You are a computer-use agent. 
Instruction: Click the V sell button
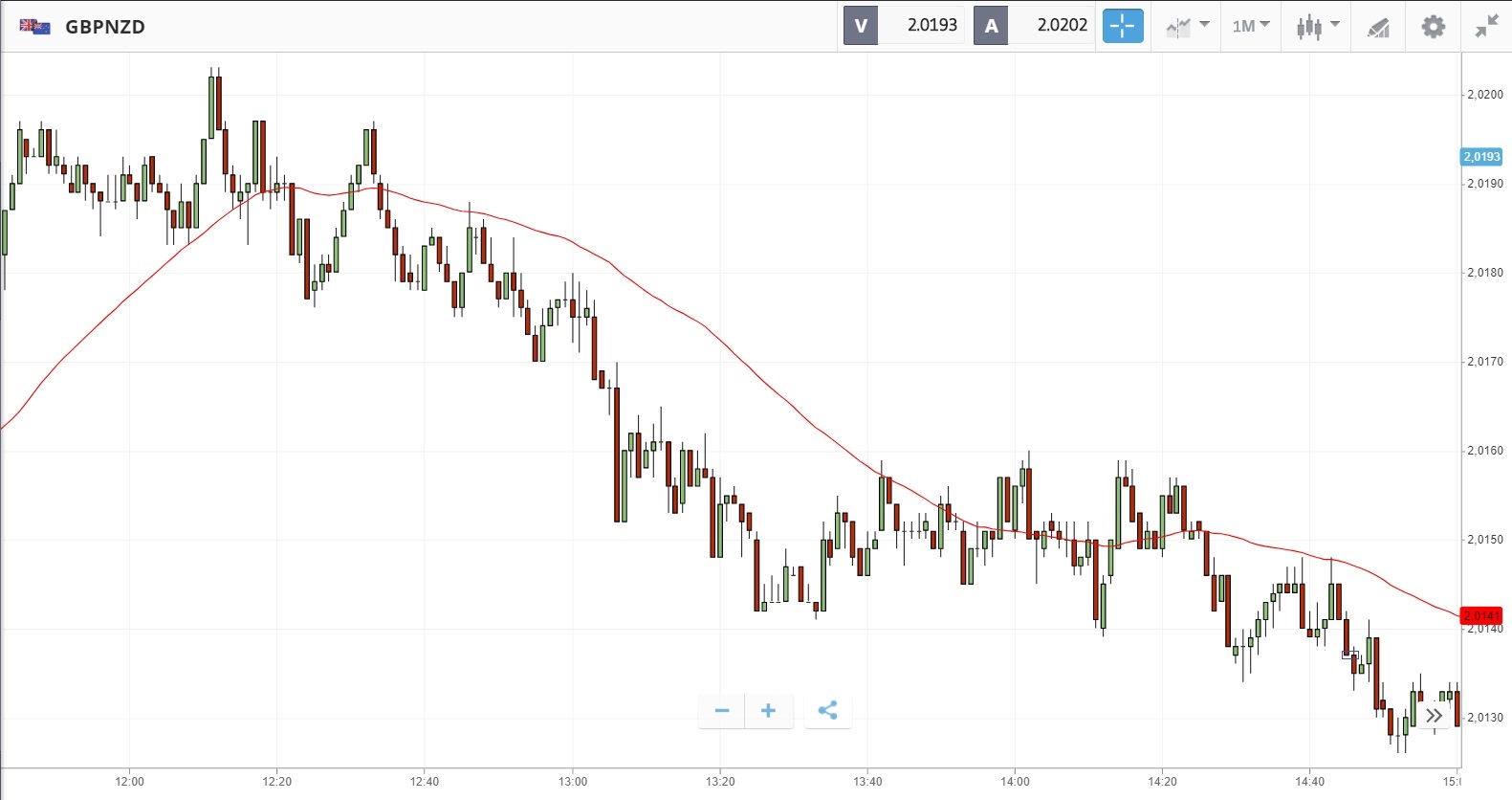click(x=861, y=26)
